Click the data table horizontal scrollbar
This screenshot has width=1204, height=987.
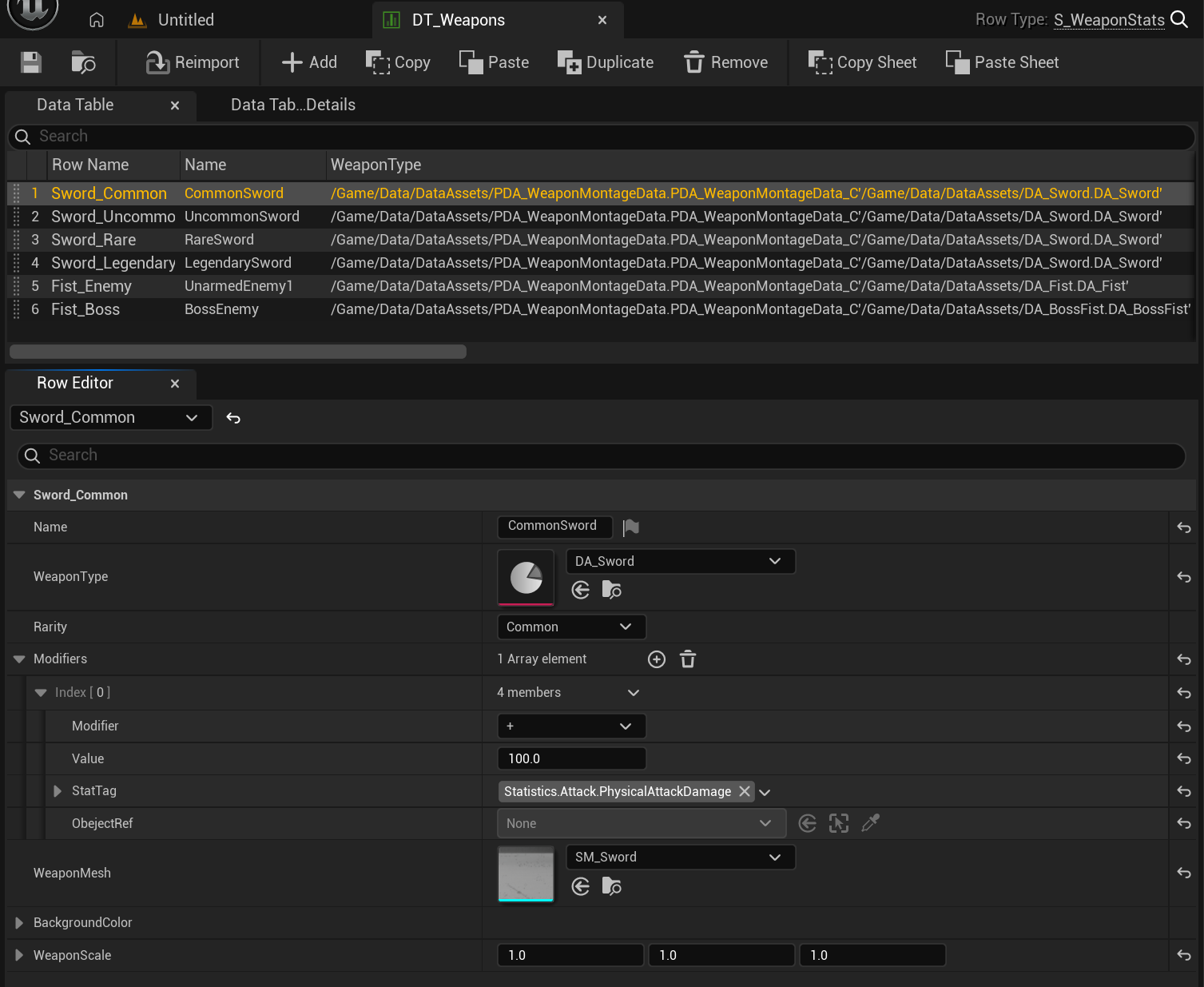pos(238,352)
